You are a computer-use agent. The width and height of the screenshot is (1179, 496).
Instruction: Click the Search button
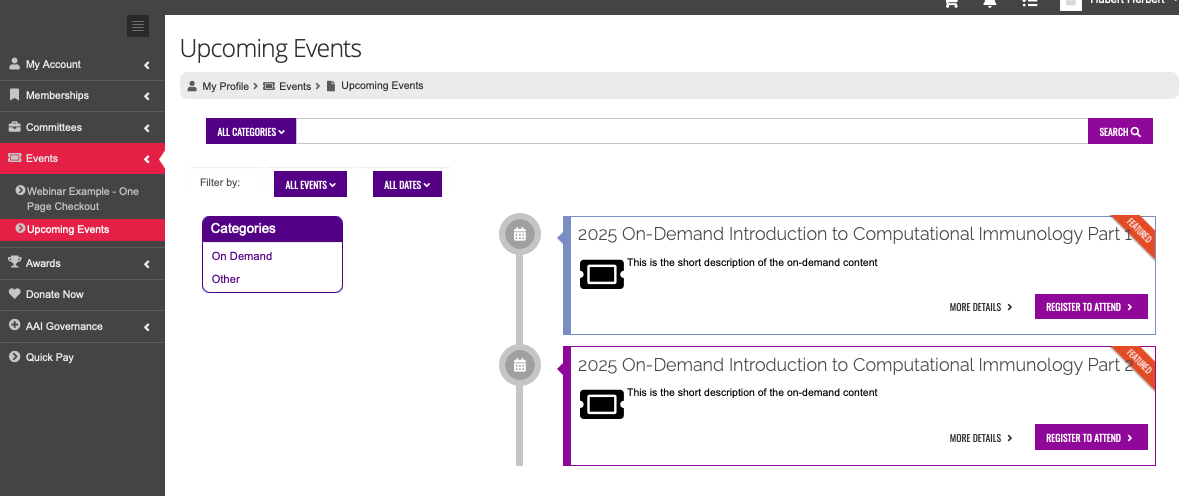[x=1120, y=132]
